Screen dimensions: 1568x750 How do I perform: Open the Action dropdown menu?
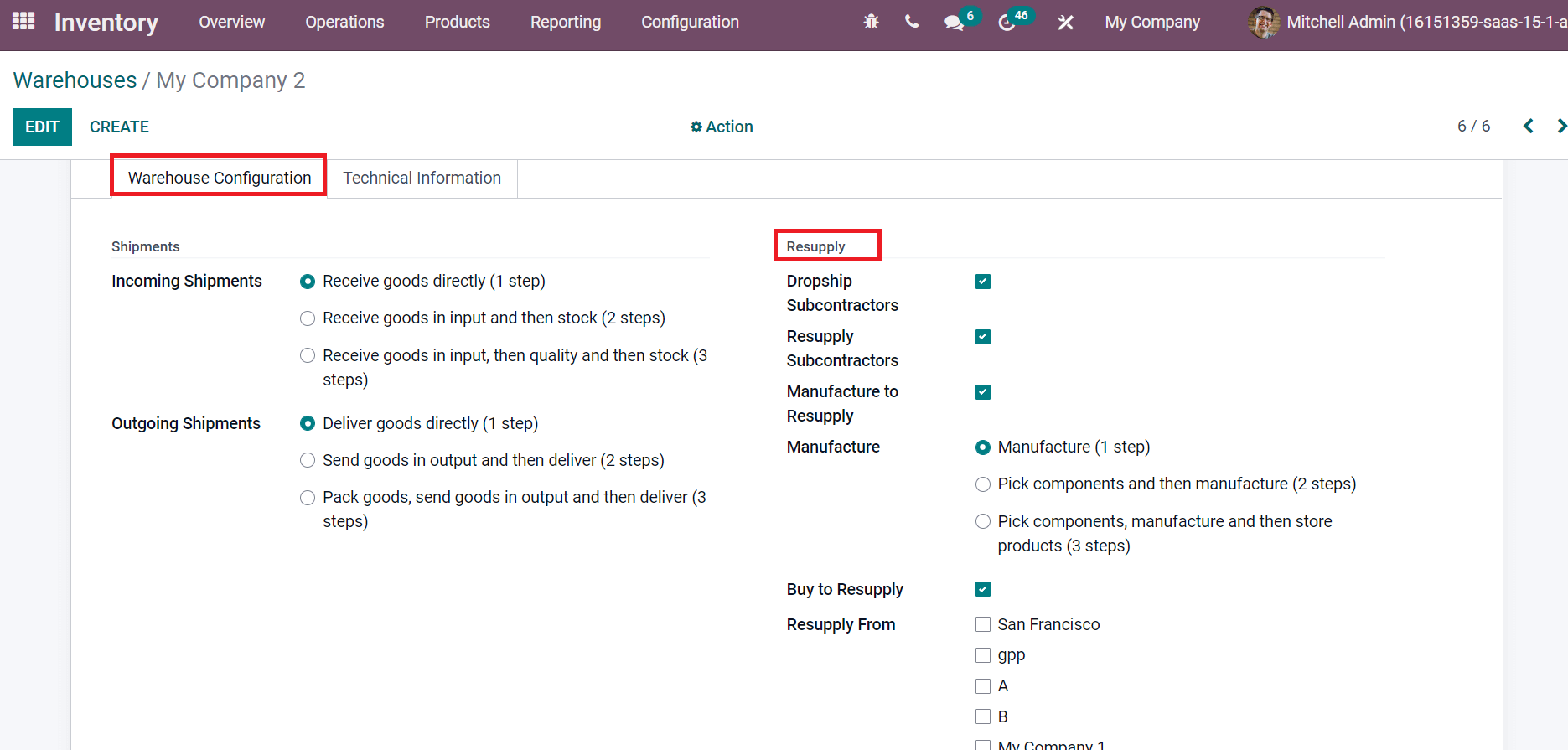tap(722, 127)
